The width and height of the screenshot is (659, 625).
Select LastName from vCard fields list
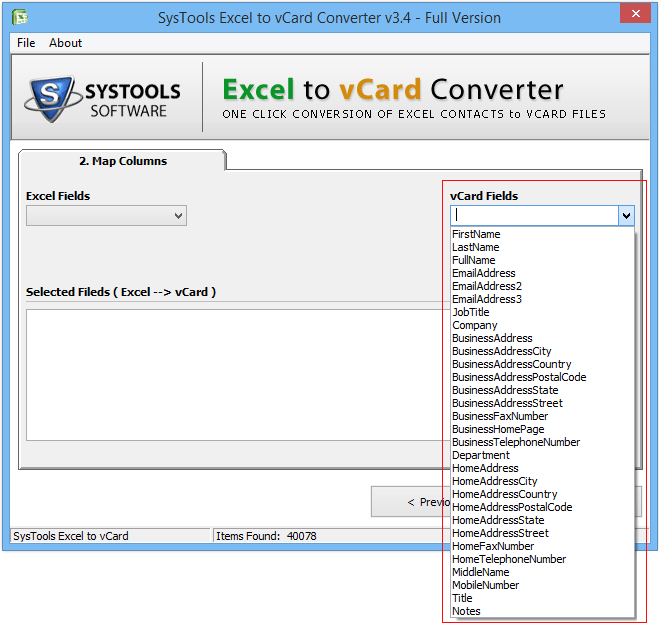point(542,247)
